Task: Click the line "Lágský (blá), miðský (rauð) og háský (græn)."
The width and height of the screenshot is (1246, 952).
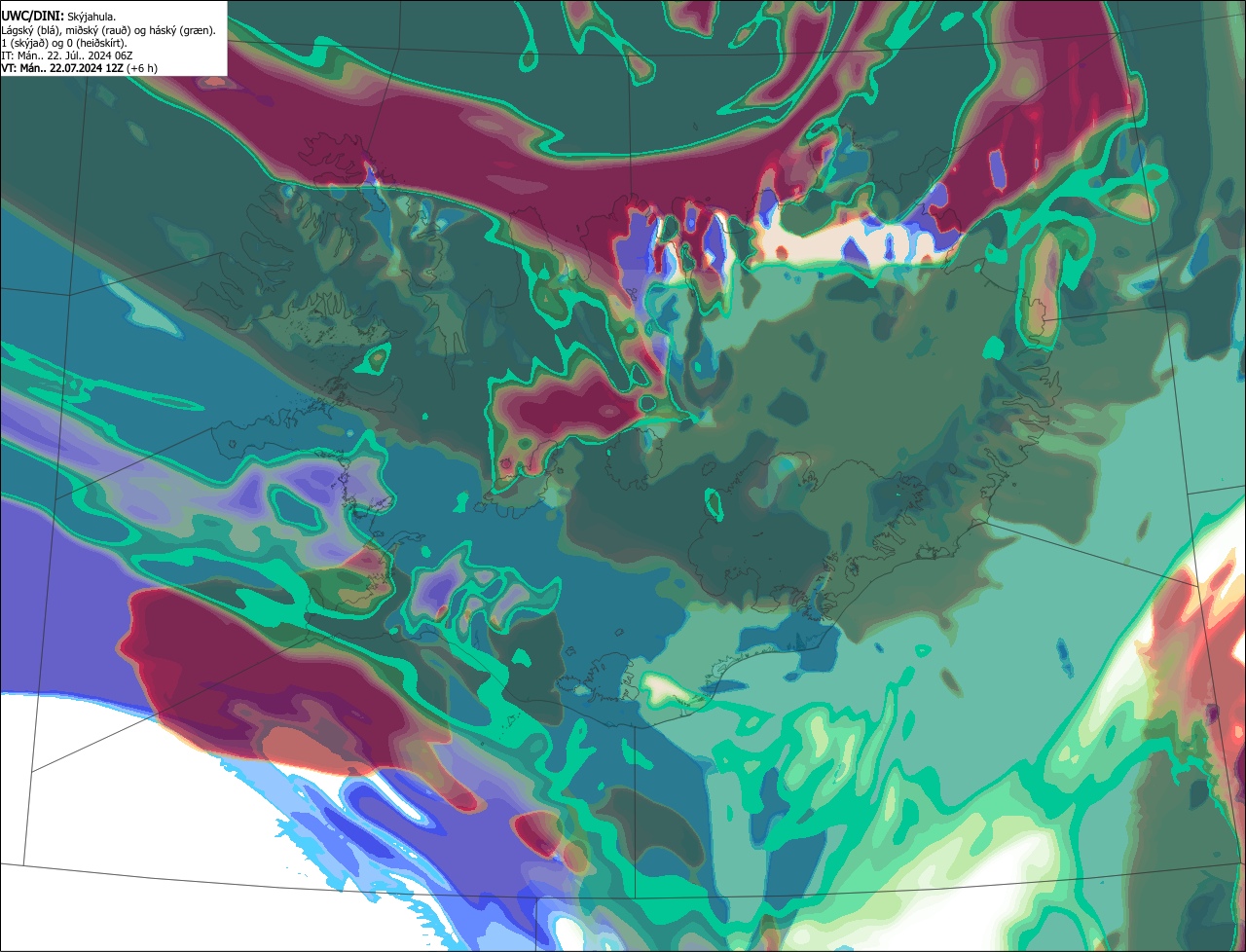Action: (108, 30)
